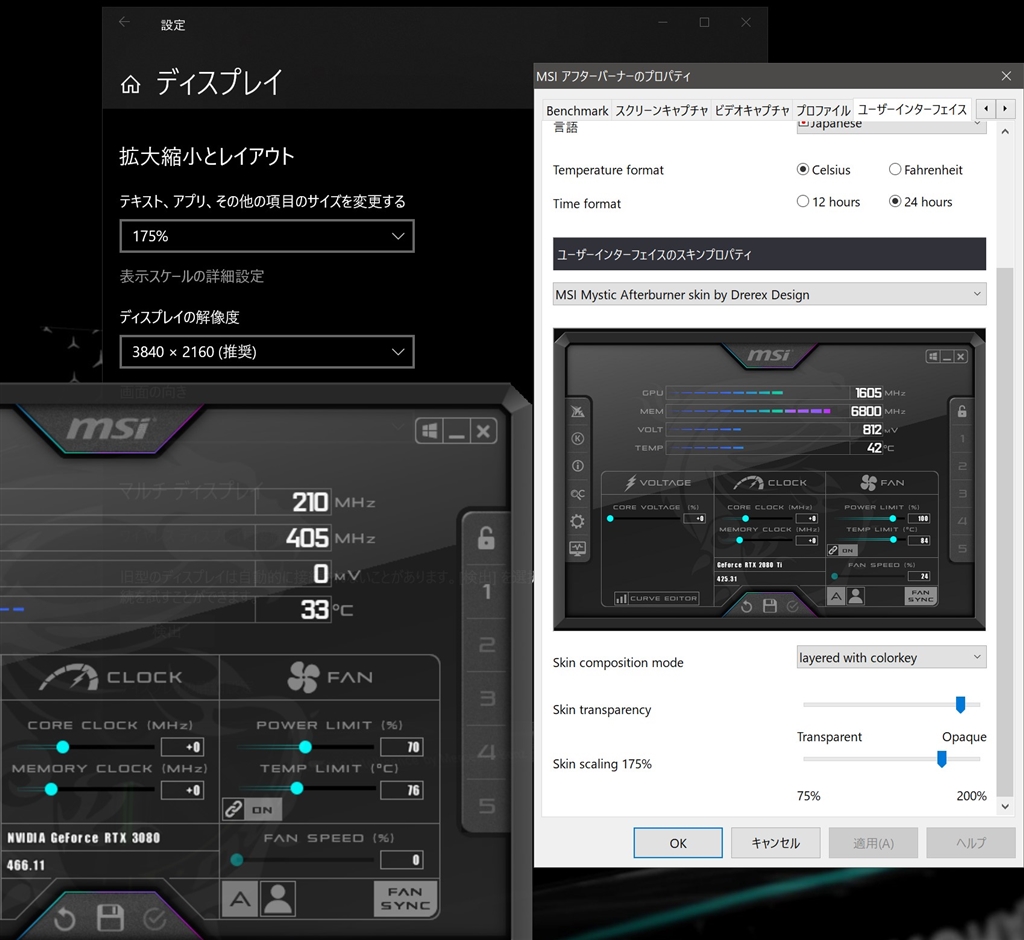The width and height of the screenshot is (1024, 940).
Task: Click the apply checkmark icon in Afterburner
Action: 155,920
